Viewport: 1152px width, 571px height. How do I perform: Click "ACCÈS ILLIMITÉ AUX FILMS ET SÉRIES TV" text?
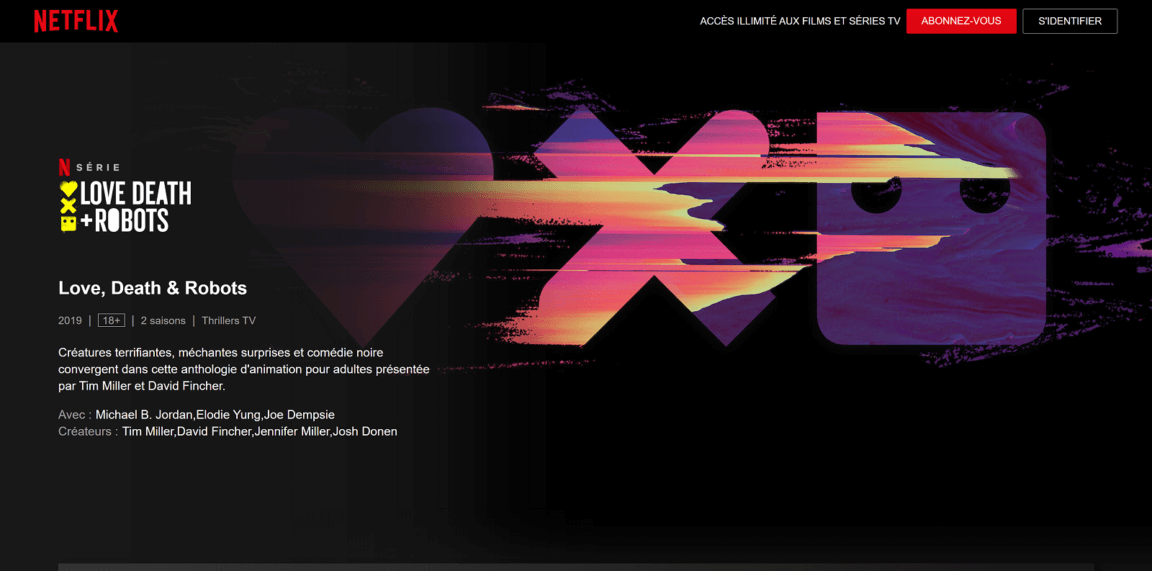(x=800, y=21)
